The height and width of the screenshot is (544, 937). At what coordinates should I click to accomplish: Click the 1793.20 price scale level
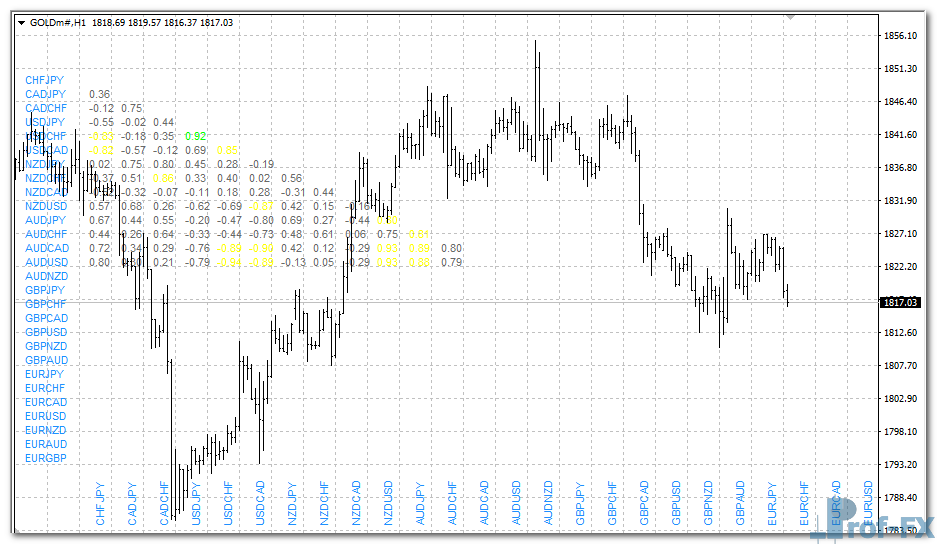(x=901, y=465)
